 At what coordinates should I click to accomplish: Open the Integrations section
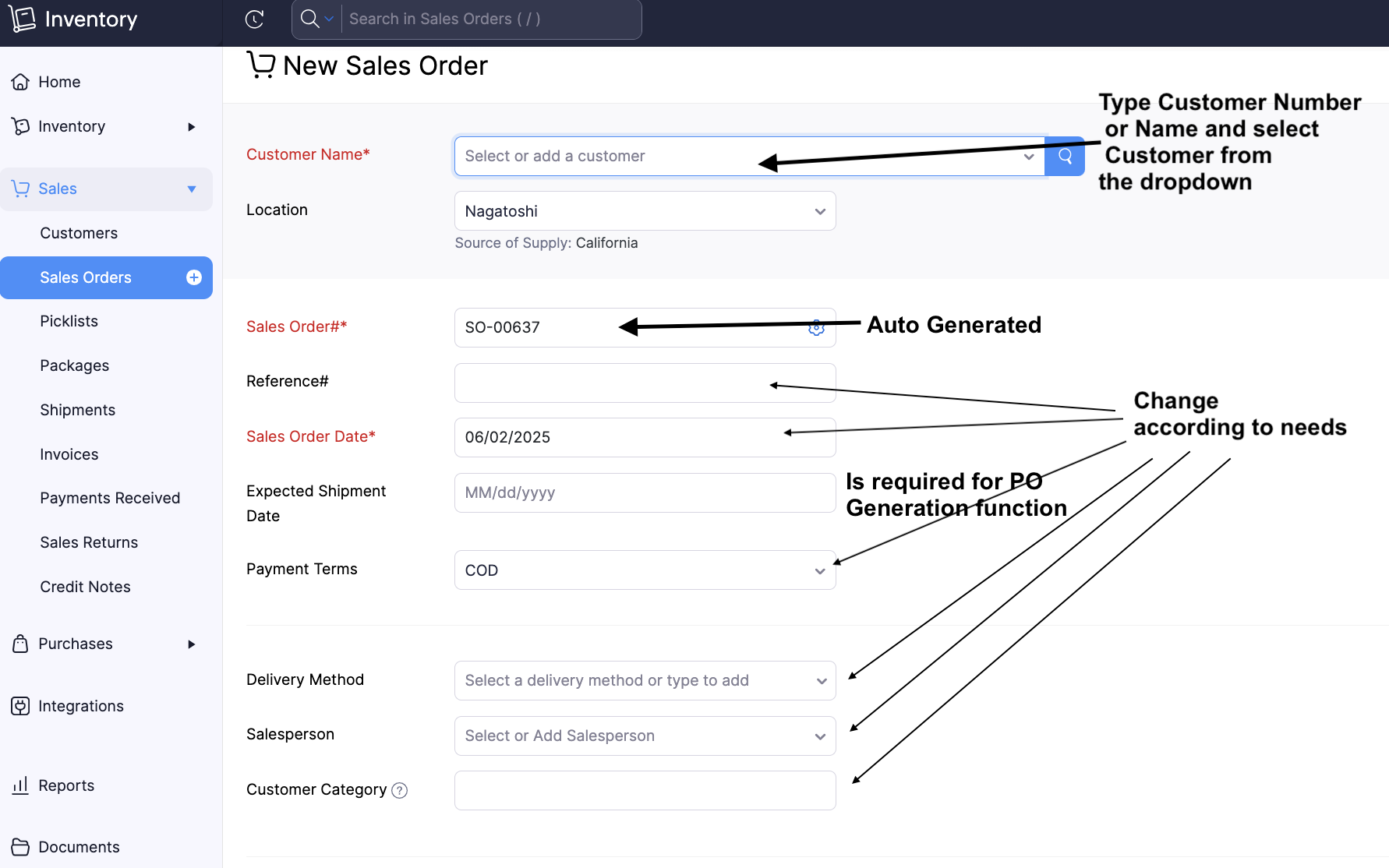[x=80, y=706]
